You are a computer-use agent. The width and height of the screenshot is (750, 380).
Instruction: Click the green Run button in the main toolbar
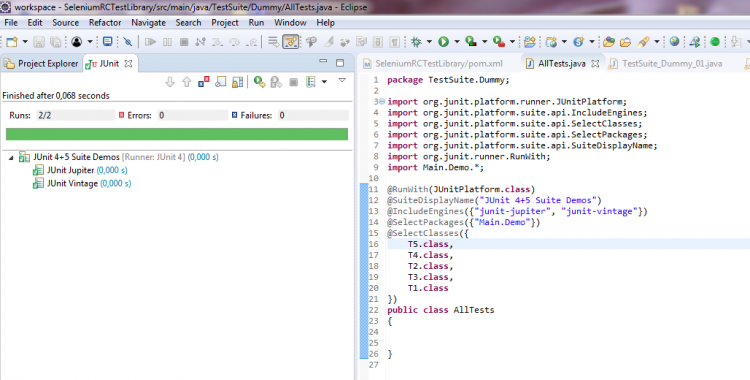click(443, 42)
